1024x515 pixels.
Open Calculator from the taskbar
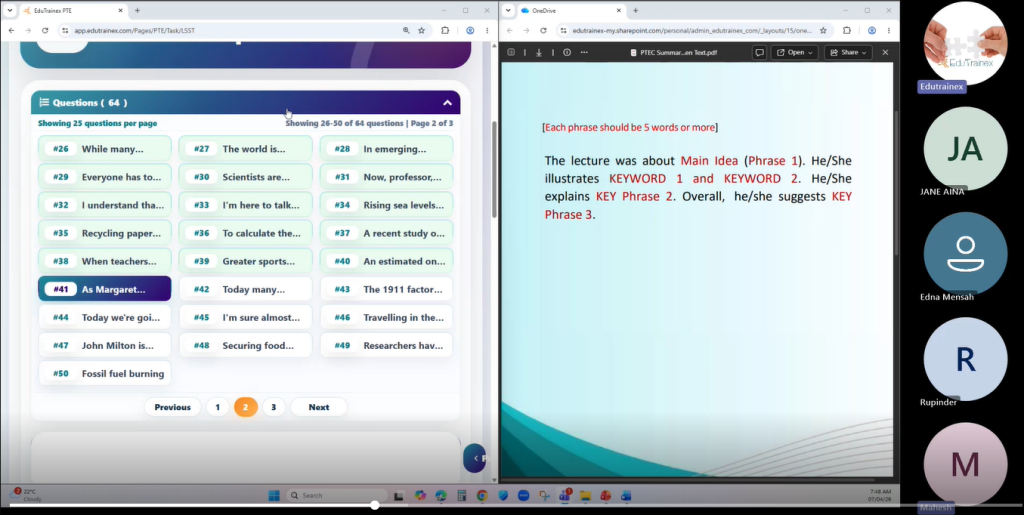(462, 495)
